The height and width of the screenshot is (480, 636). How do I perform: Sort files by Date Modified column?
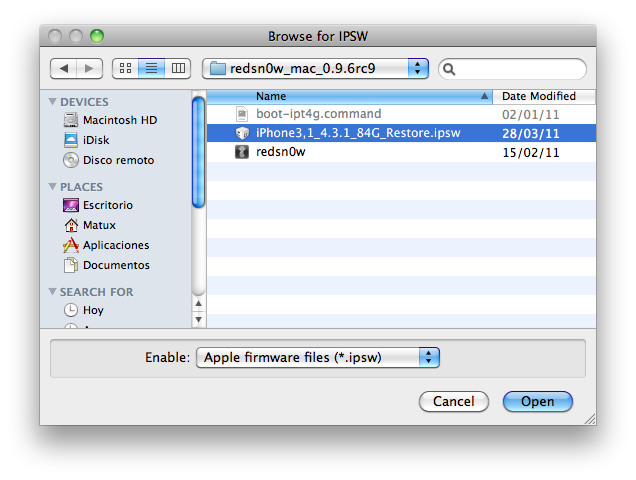click(x=544, y=97)
